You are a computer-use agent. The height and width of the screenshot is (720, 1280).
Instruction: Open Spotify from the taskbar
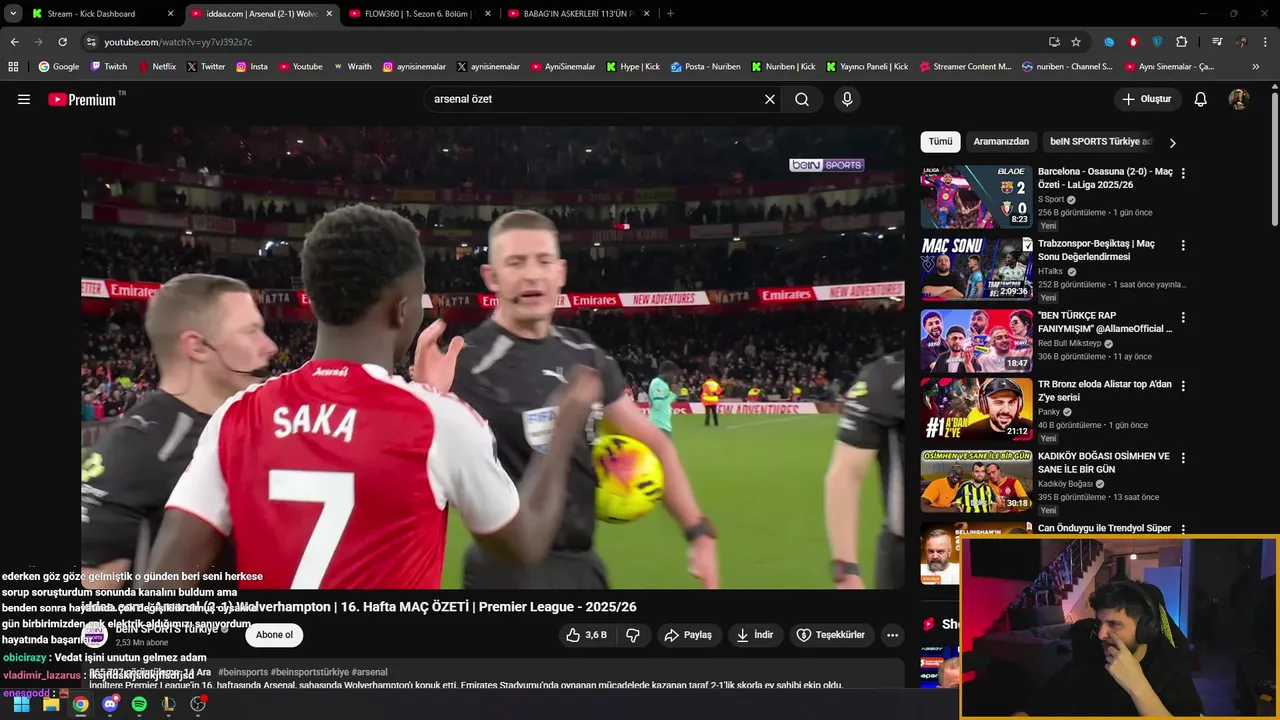[x=139, y=704]
